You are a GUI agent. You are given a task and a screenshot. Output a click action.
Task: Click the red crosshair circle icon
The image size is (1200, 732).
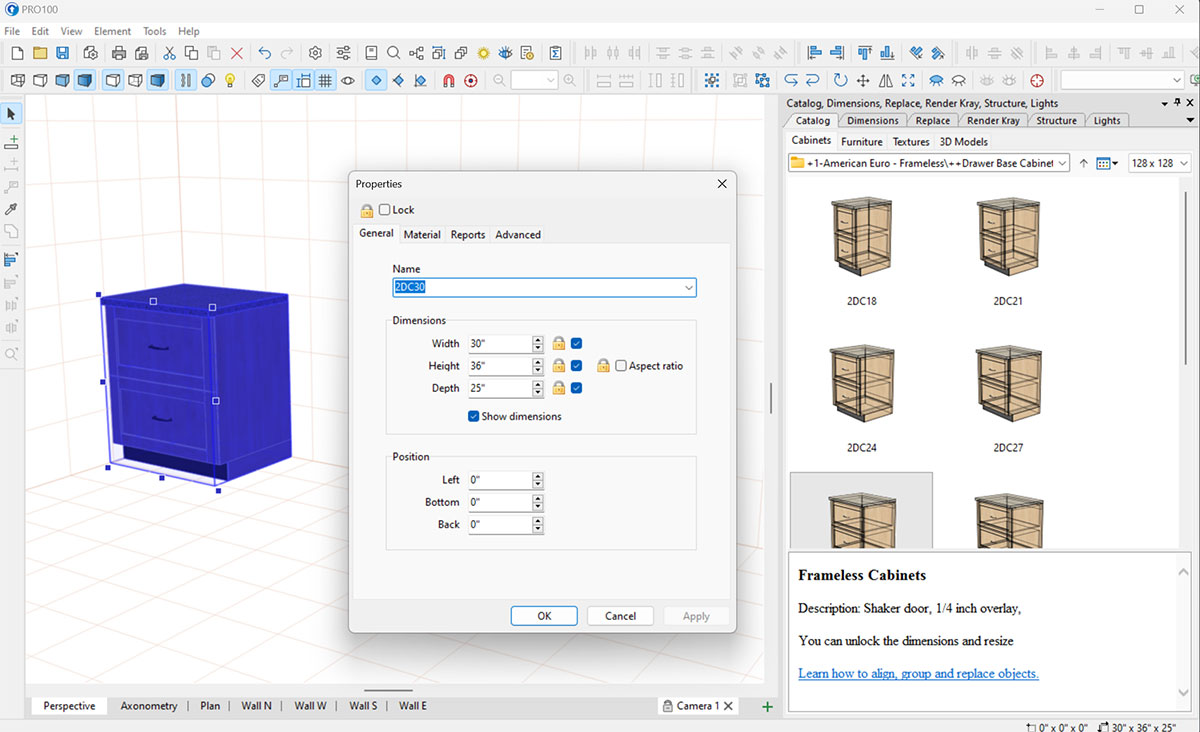coord(1037,80)
